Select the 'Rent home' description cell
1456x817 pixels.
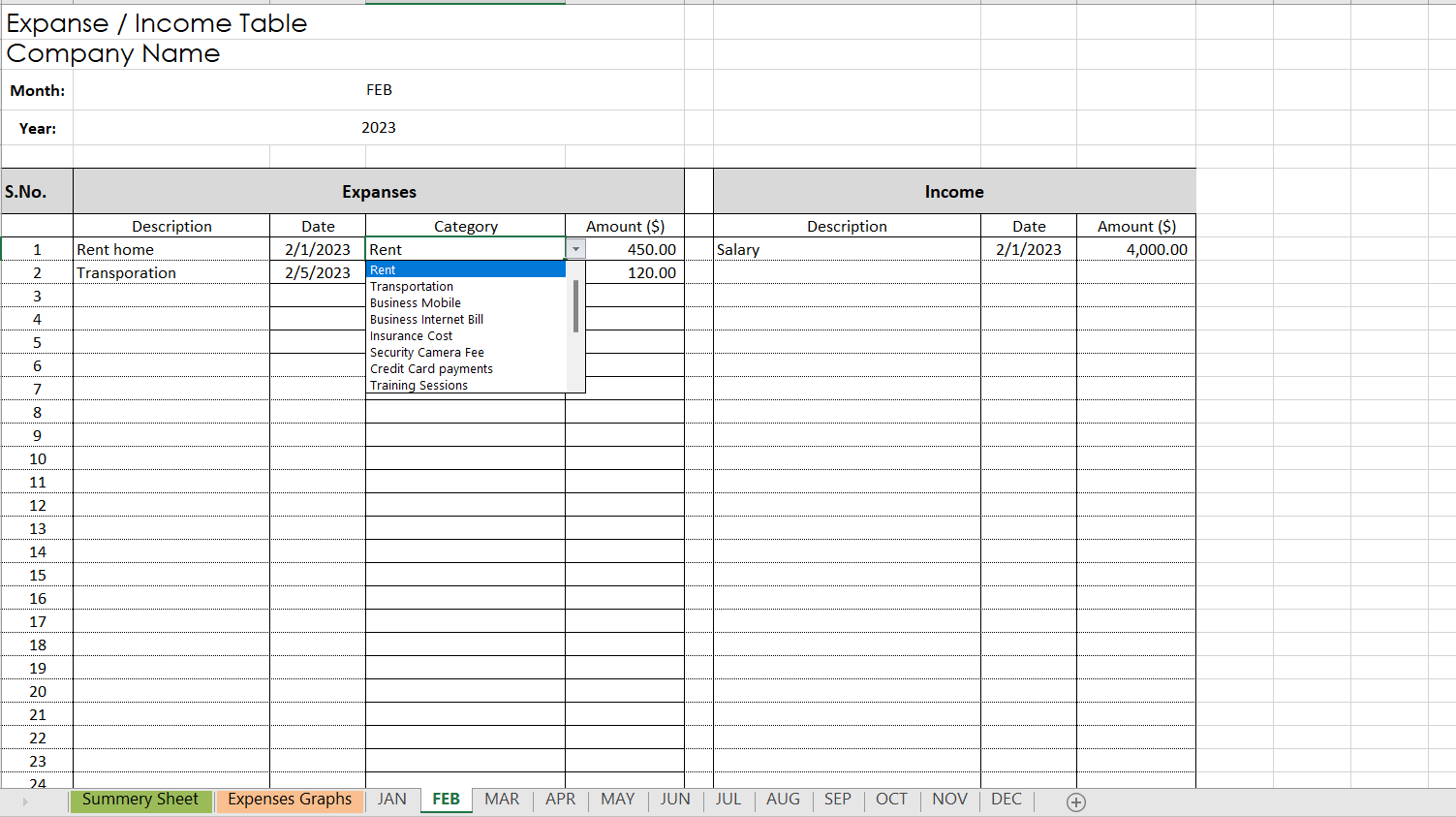[171, 249]
